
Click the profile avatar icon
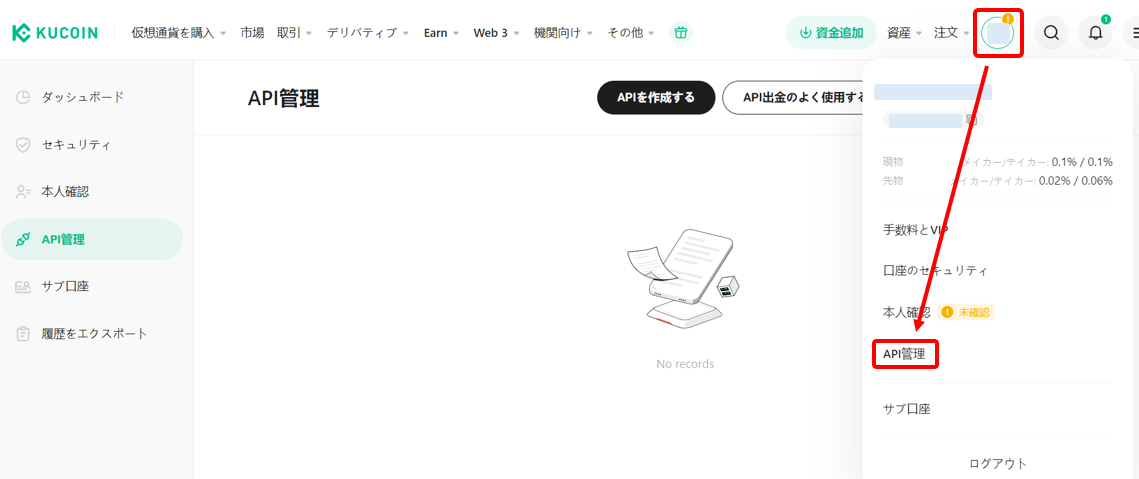pos(998,33)
